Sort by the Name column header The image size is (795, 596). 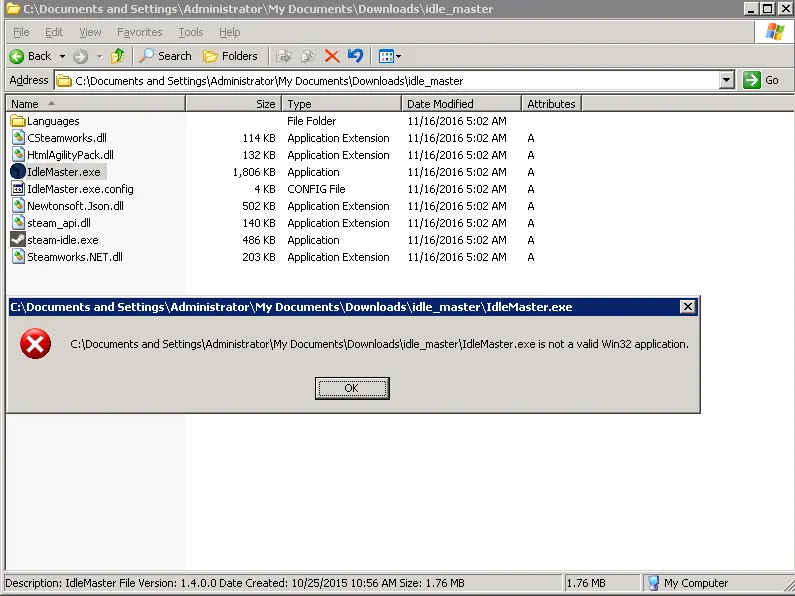click(x=95, y=104)
